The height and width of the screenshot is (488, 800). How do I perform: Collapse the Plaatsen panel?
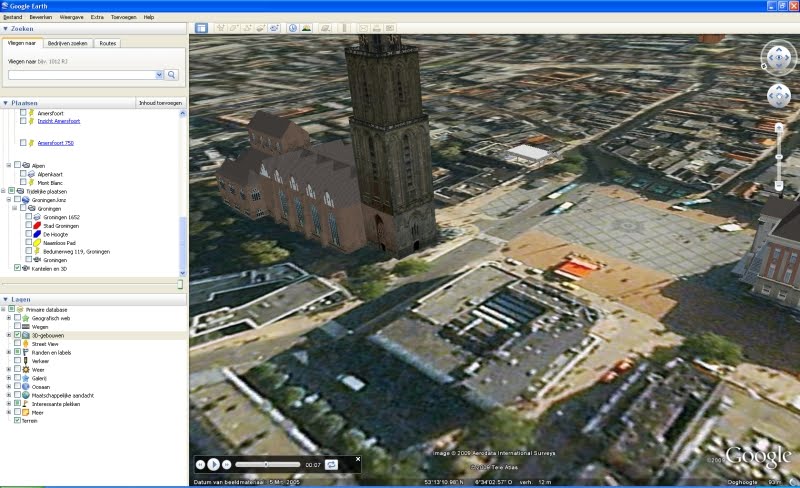(5, 103)
